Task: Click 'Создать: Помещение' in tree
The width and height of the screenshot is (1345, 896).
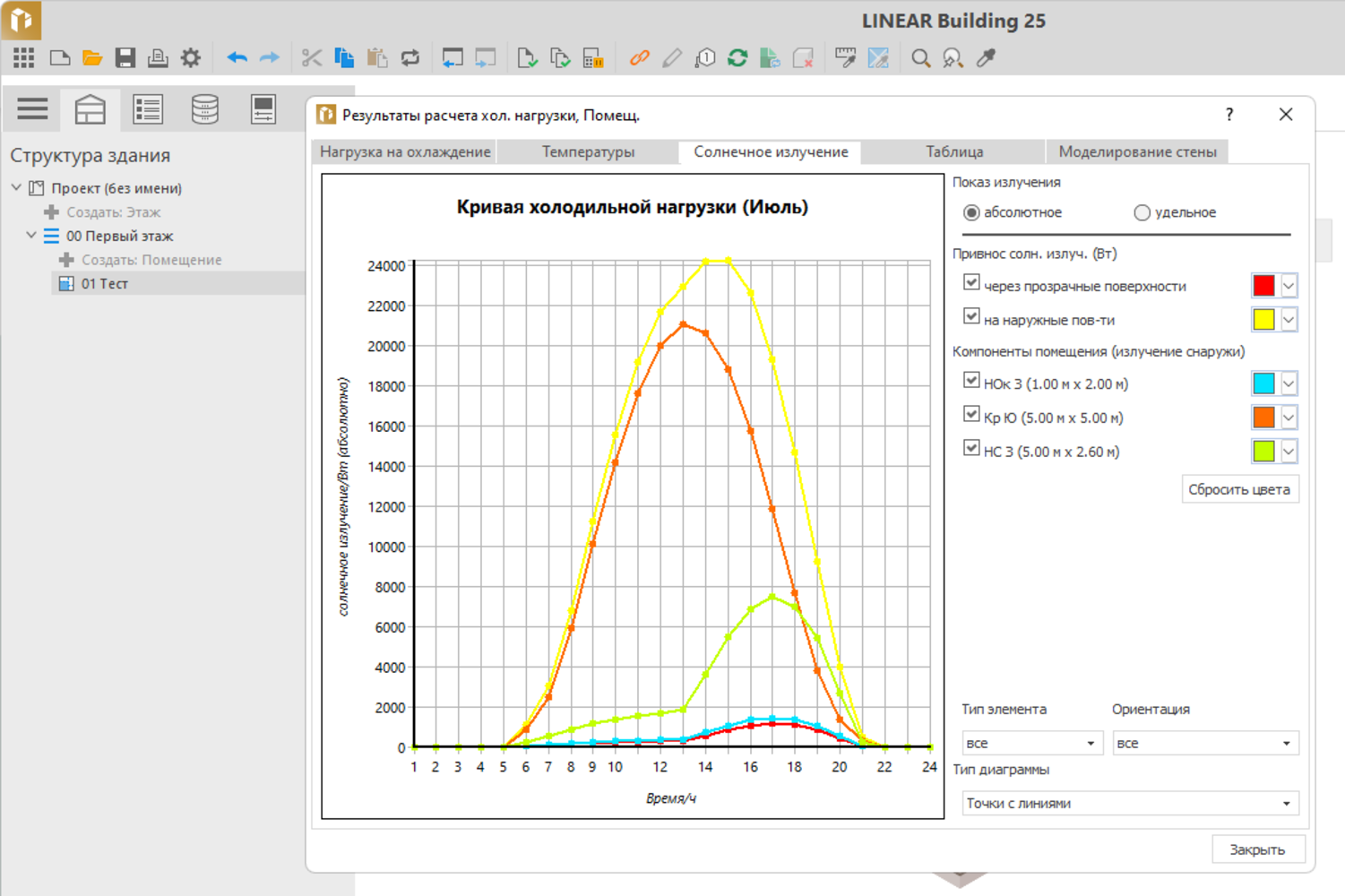Action: tap(151, 260)
